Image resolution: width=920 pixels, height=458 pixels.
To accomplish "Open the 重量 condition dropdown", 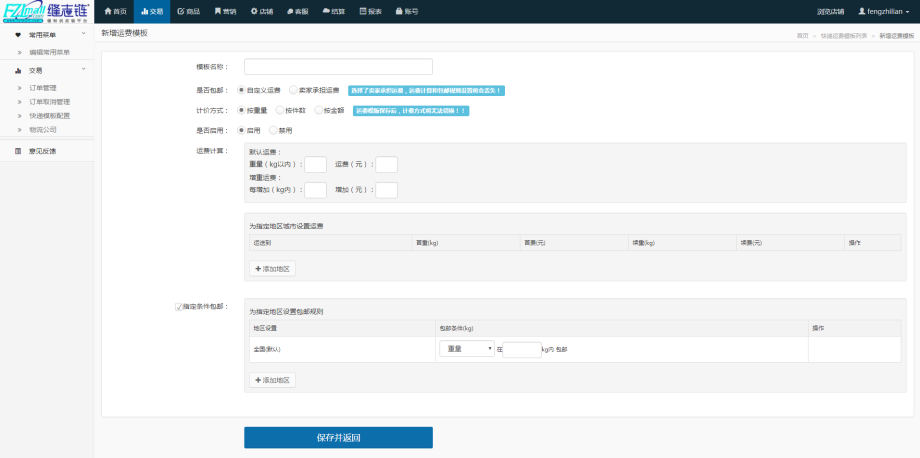I will [x=467, y=349].
